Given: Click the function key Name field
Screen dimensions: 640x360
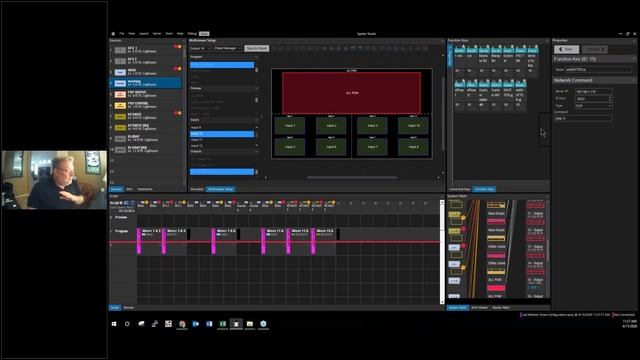Looking at the screenshot, I should coord(598,70).
